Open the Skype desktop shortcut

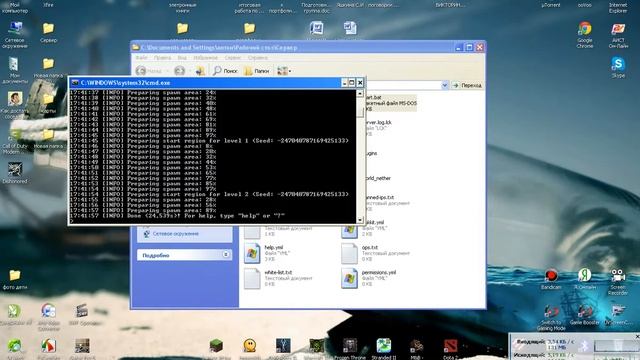point(618,67)
